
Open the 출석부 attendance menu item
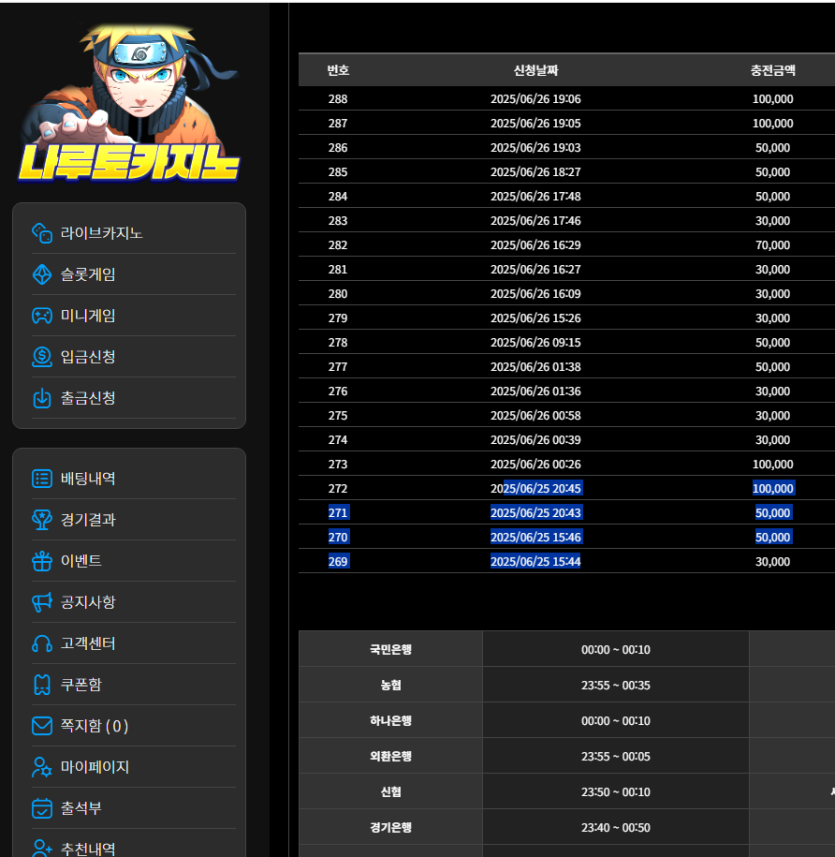[x=80, y=808]
